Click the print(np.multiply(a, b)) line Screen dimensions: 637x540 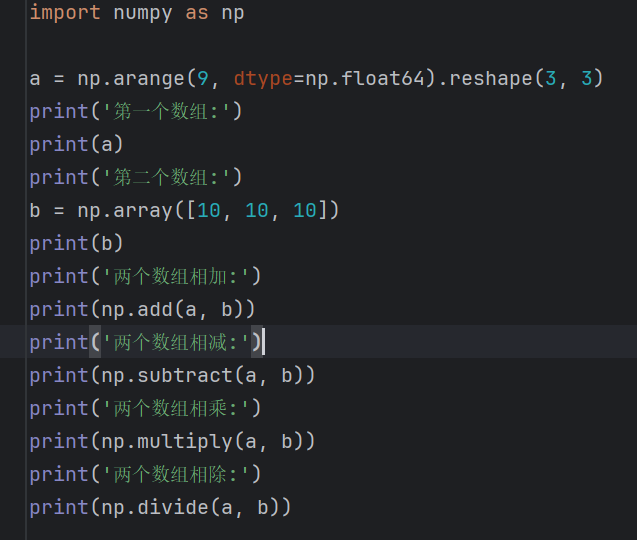point(172,442)
